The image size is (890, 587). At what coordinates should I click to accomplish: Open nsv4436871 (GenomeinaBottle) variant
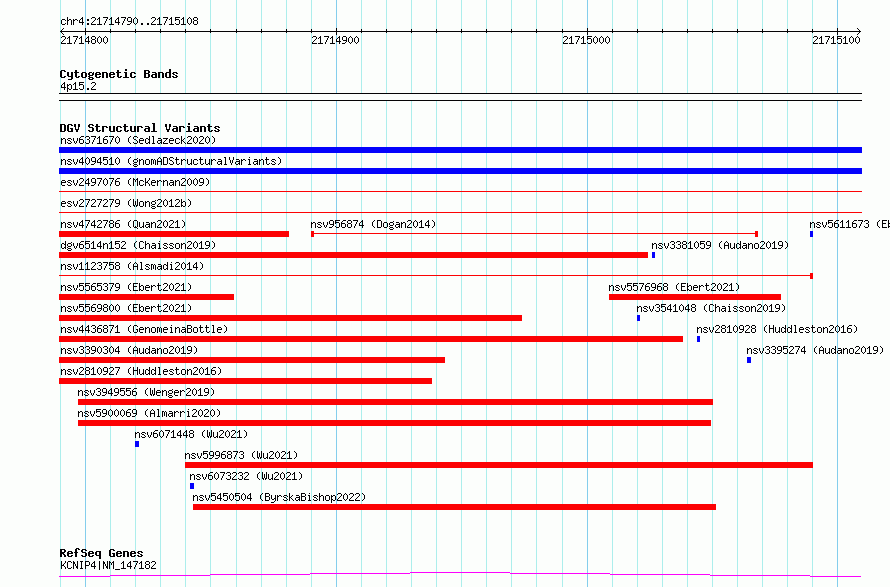click(144, 329)
